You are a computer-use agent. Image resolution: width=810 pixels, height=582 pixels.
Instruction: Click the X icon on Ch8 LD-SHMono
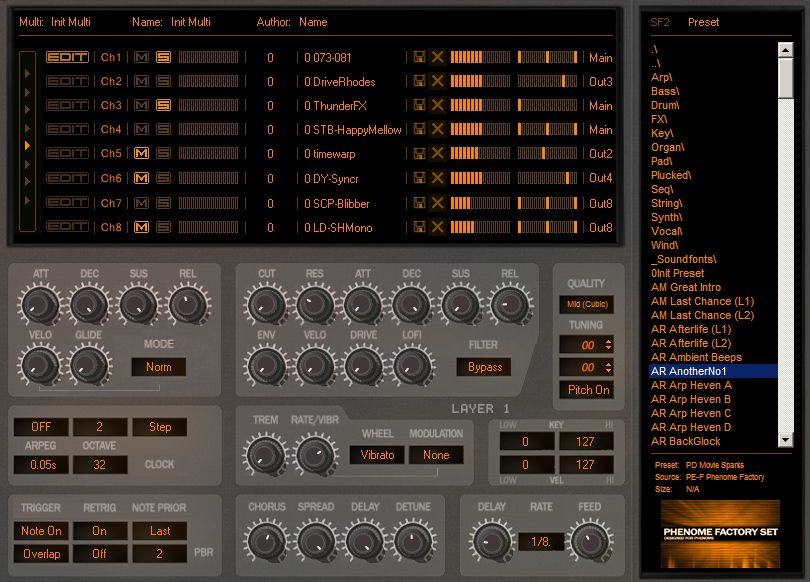pyautogui.click(x=437, y=227)
